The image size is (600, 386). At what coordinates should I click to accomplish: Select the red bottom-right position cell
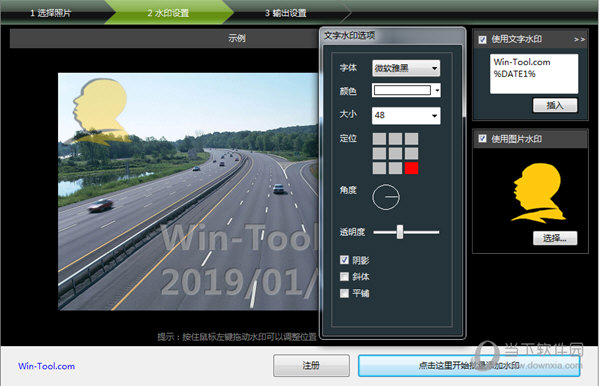[411, 168]
